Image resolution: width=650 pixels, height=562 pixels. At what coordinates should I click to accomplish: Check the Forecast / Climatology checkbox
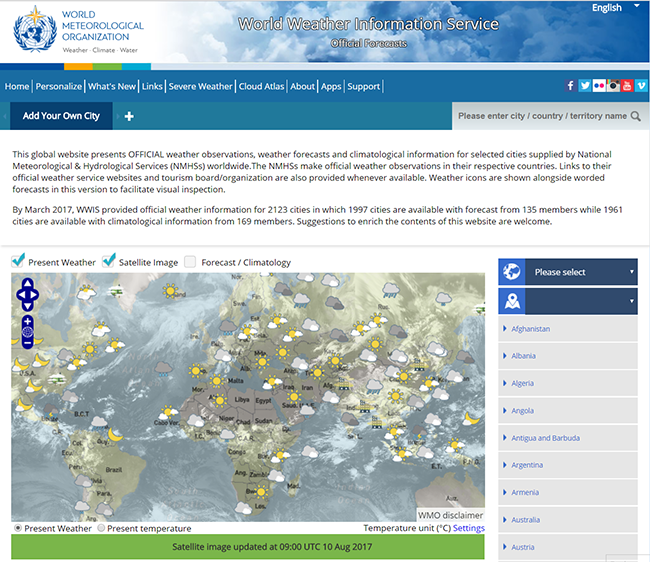click(x=190, y=262)
